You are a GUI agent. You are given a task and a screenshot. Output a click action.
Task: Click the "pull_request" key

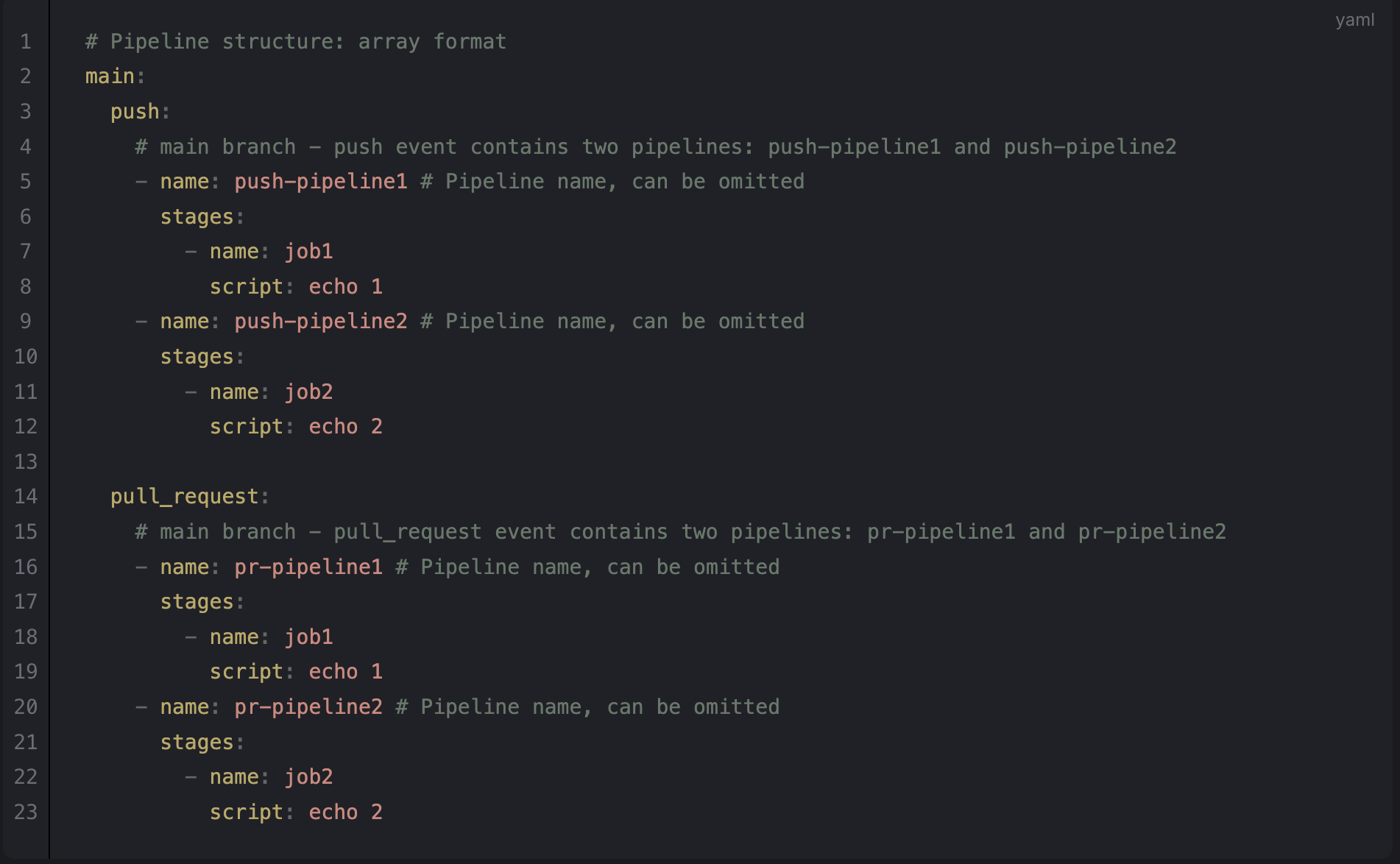tap(184, 497)
